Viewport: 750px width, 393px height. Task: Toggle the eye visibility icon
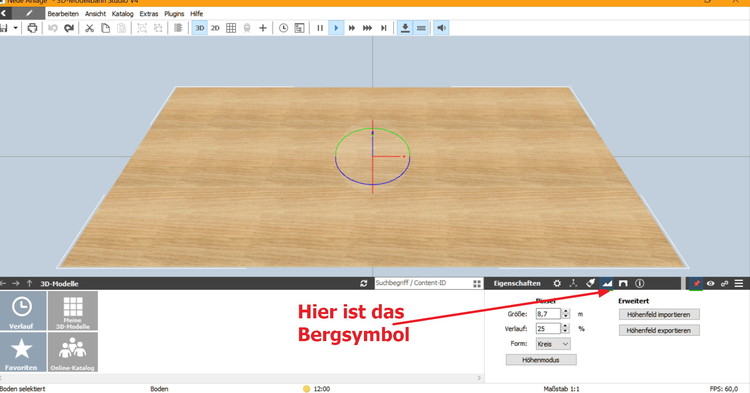pyautogui.click(x=711, y=284)
